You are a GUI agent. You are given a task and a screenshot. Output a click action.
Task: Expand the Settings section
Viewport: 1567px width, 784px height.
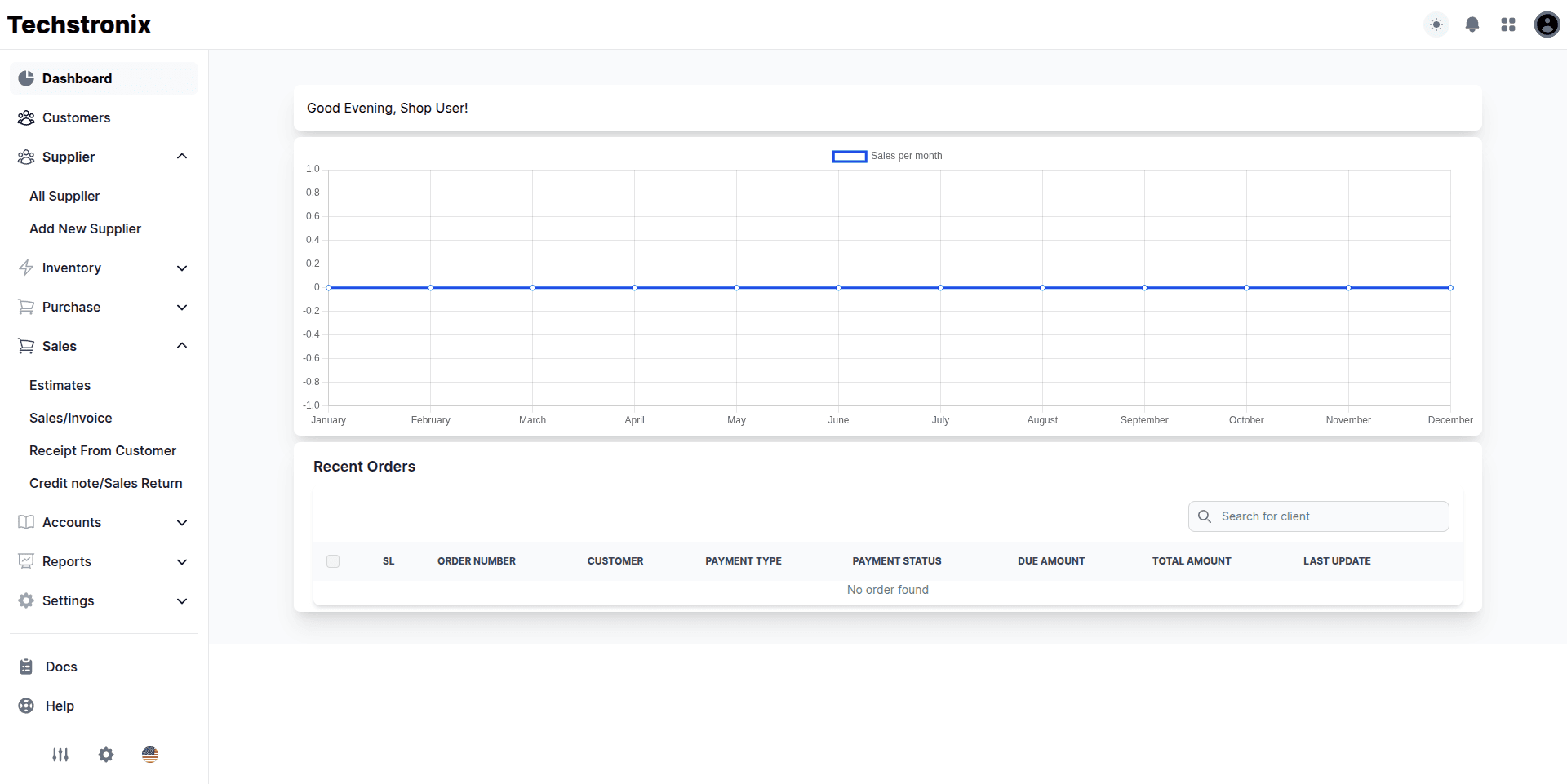coord(181,600)
